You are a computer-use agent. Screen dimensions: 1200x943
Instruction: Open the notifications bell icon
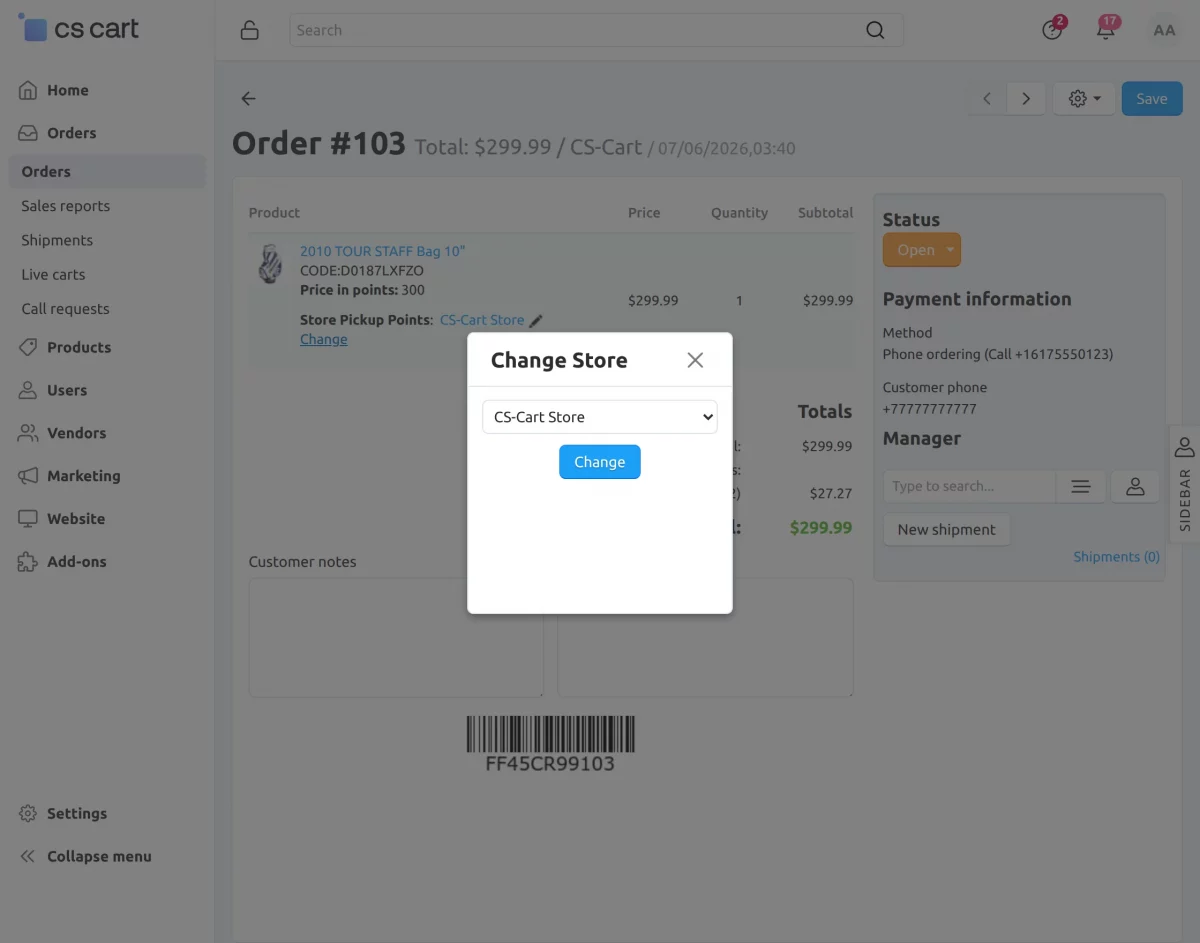coord(1106,29)
